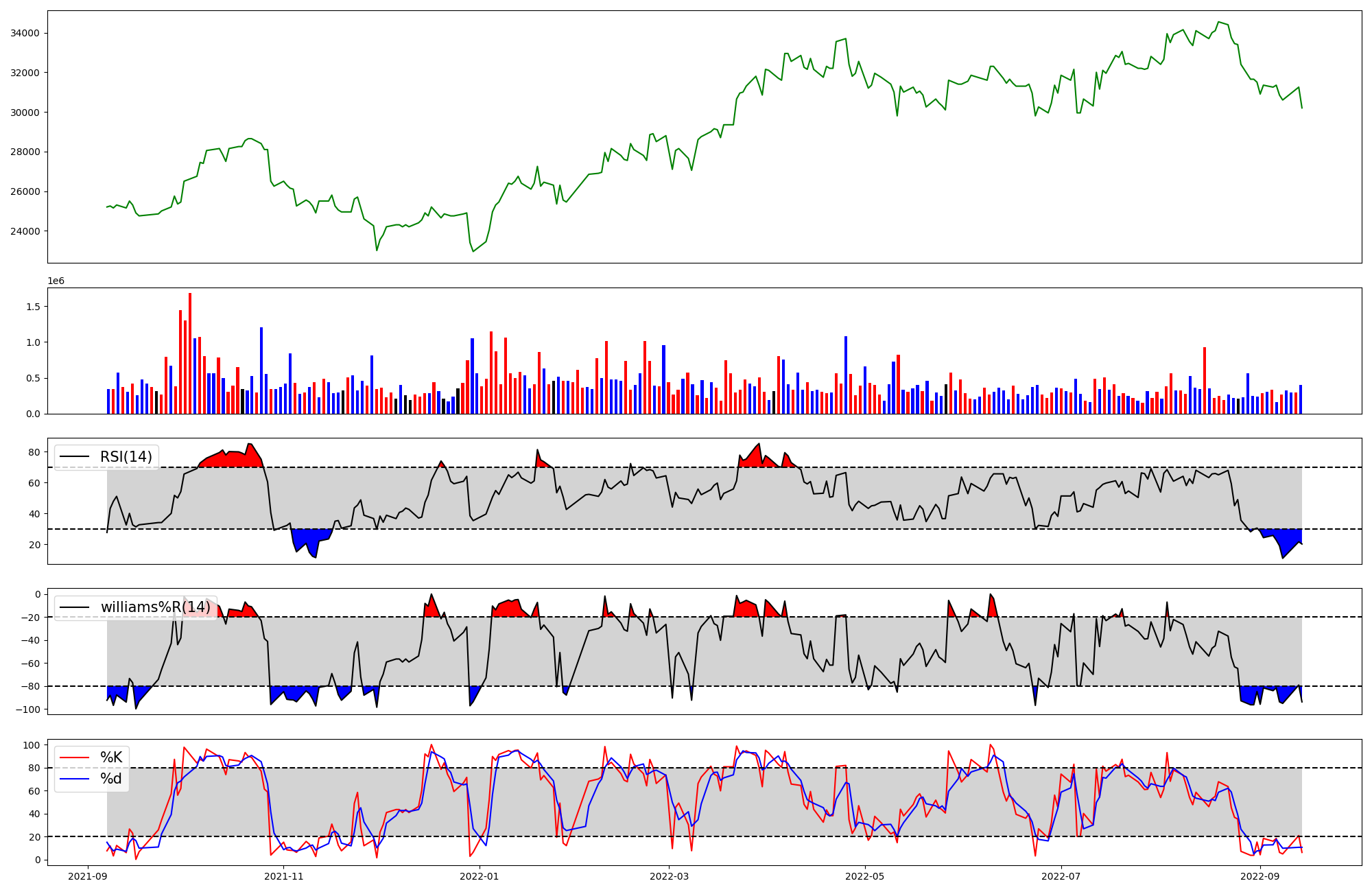This screenshot has width=1372, height=892.
Task: Click the 2021-11 x-axis date label
Action: [283, 876]
